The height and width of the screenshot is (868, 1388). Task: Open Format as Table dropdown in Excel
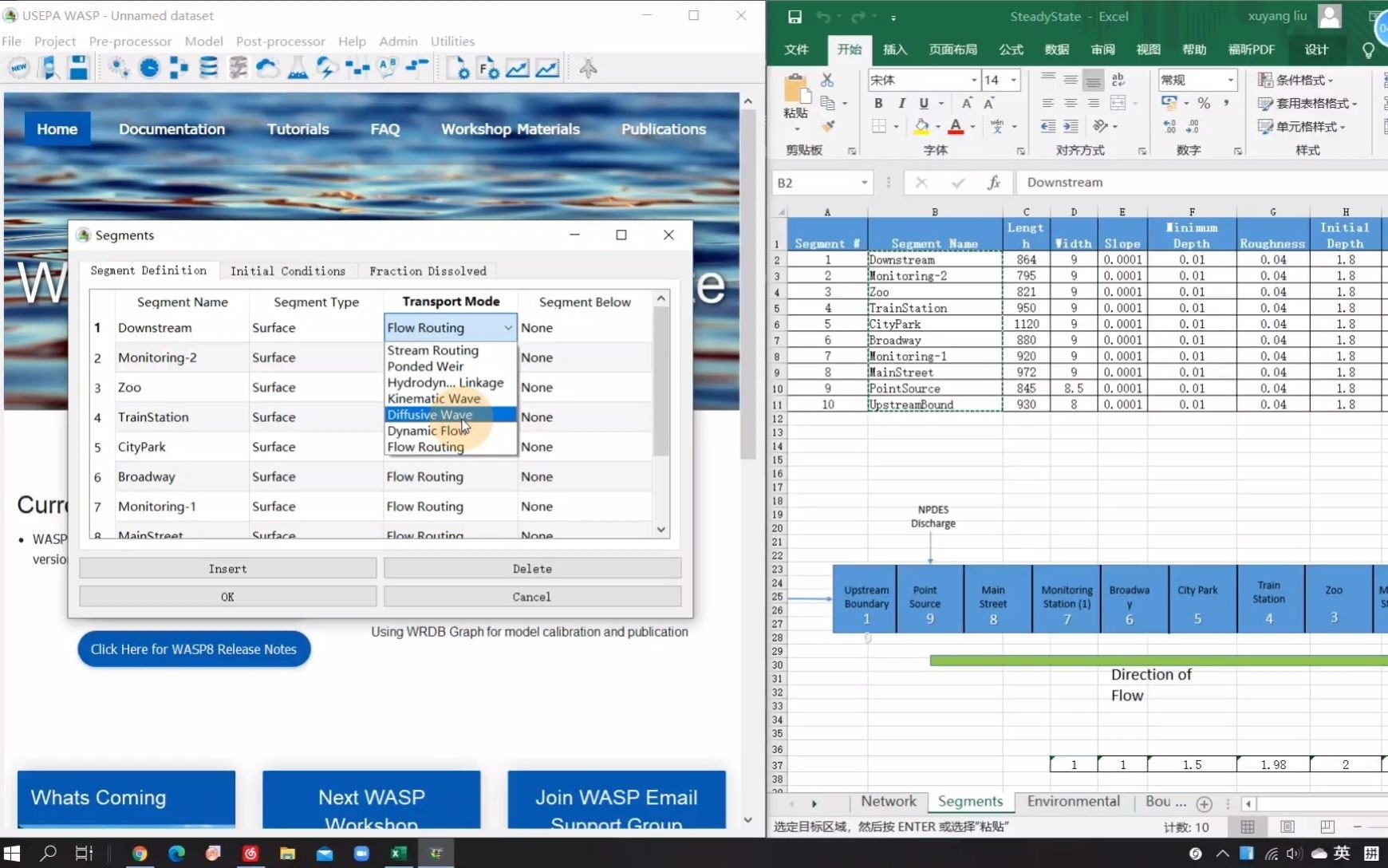pyautogui.click(x=1307, y=103)
